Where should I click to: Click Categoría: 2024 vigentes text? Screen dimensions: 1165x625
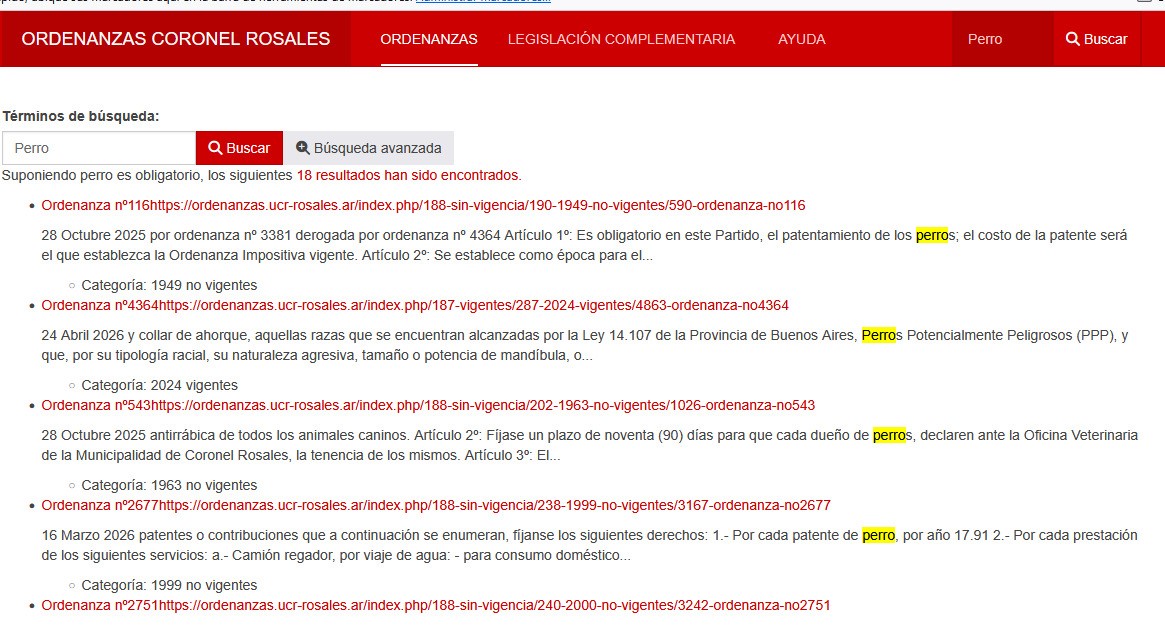pos(160,385)
